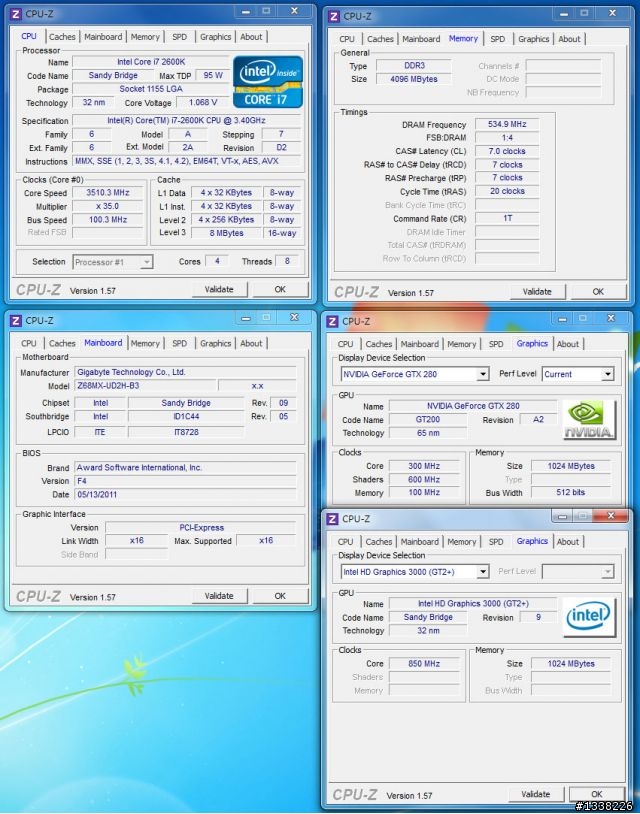The width and height of the screenshot is (640, 814).
Task: Click the DRAM Frequency value 534.9 MHz
Action: click(507, 124)
